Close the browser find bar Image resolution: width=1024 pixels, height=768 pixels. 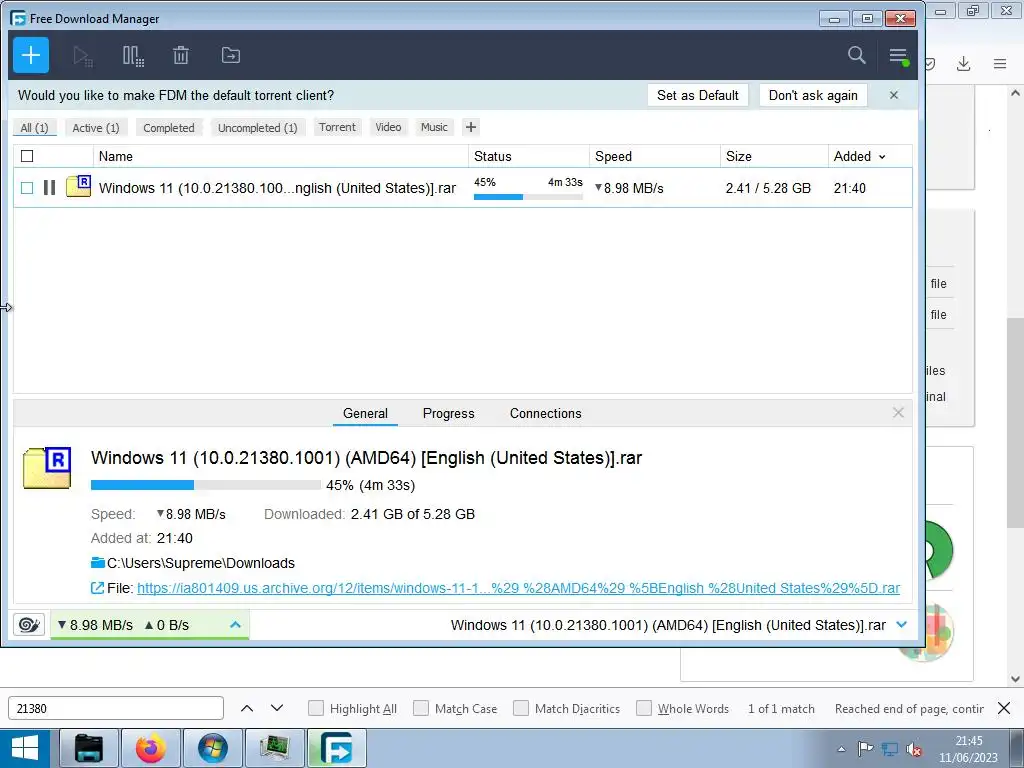pos(1004,708)
